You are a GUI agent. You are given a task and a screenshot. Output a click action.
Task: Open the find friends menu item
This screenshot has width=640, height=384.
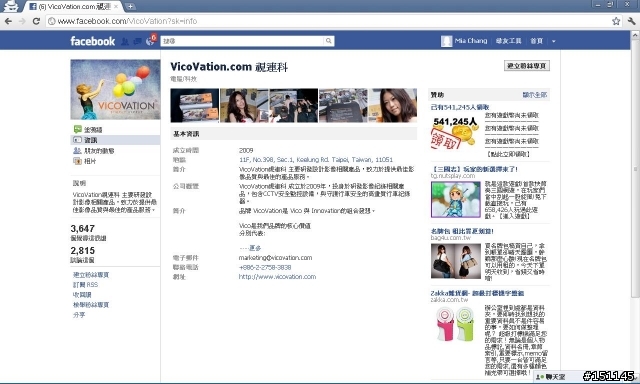508,41
